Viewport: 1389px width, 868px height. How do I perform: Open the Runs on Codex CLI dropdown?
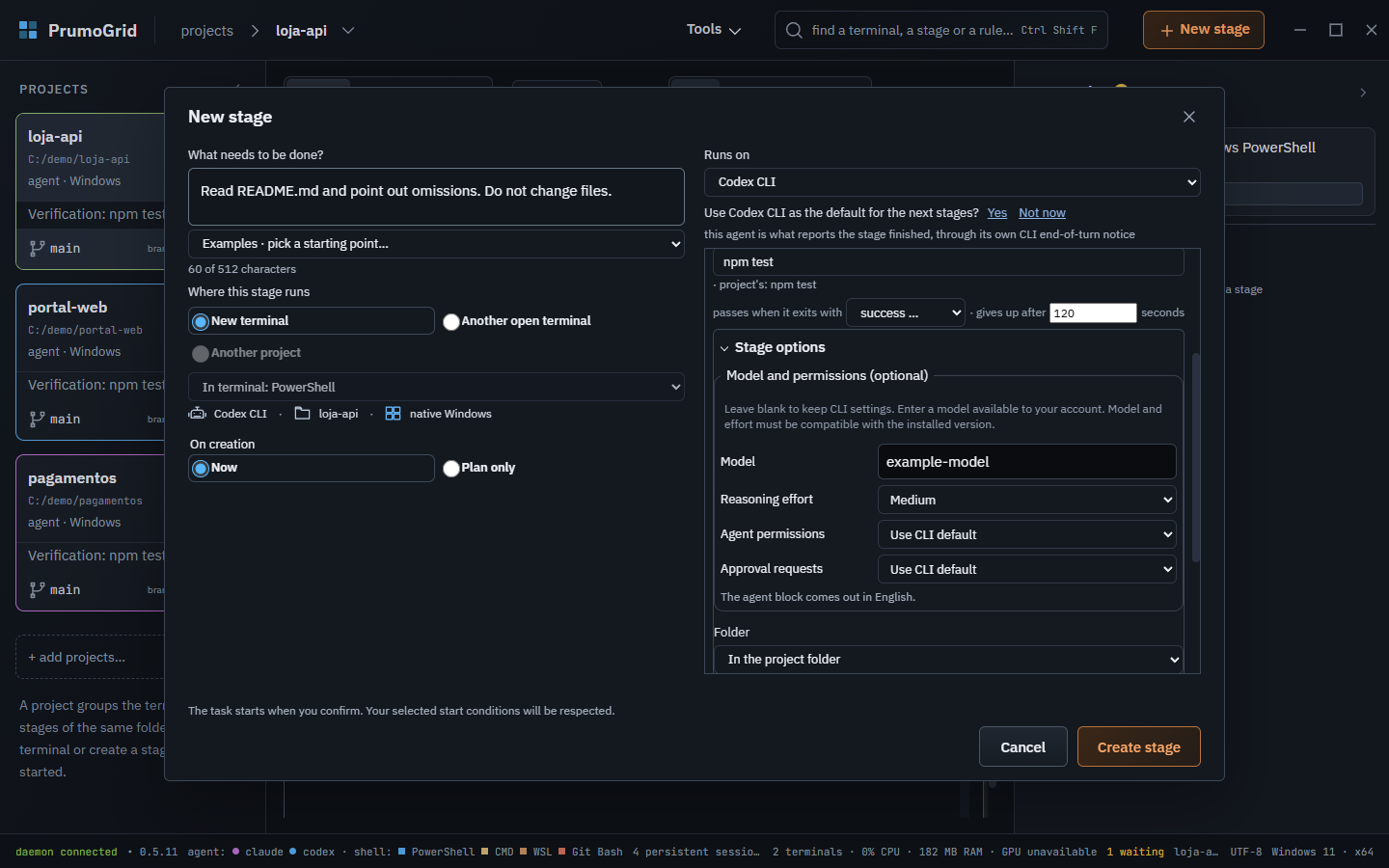point(952,181)
